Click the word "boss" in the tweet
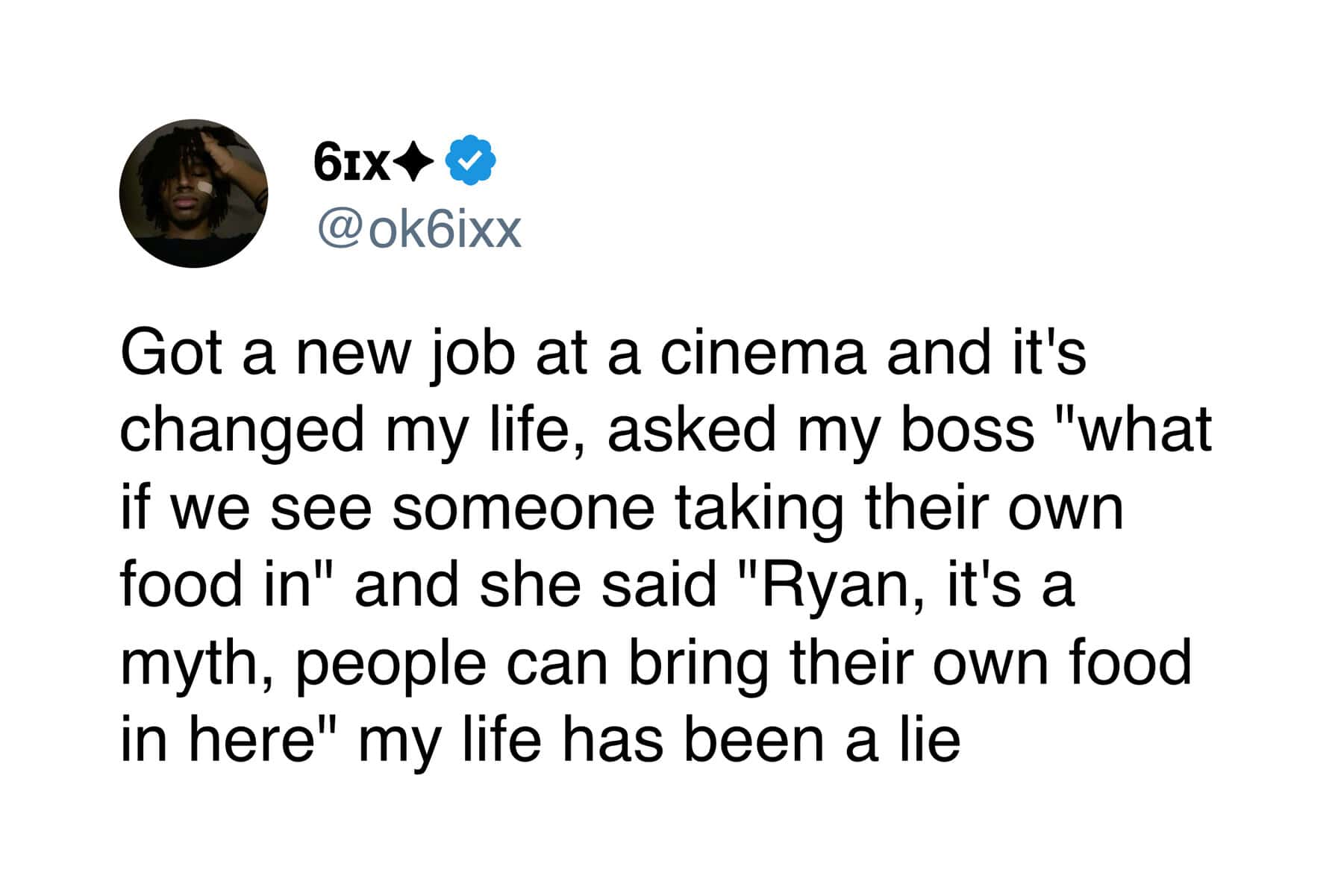1341x896 pixels. 968,430
